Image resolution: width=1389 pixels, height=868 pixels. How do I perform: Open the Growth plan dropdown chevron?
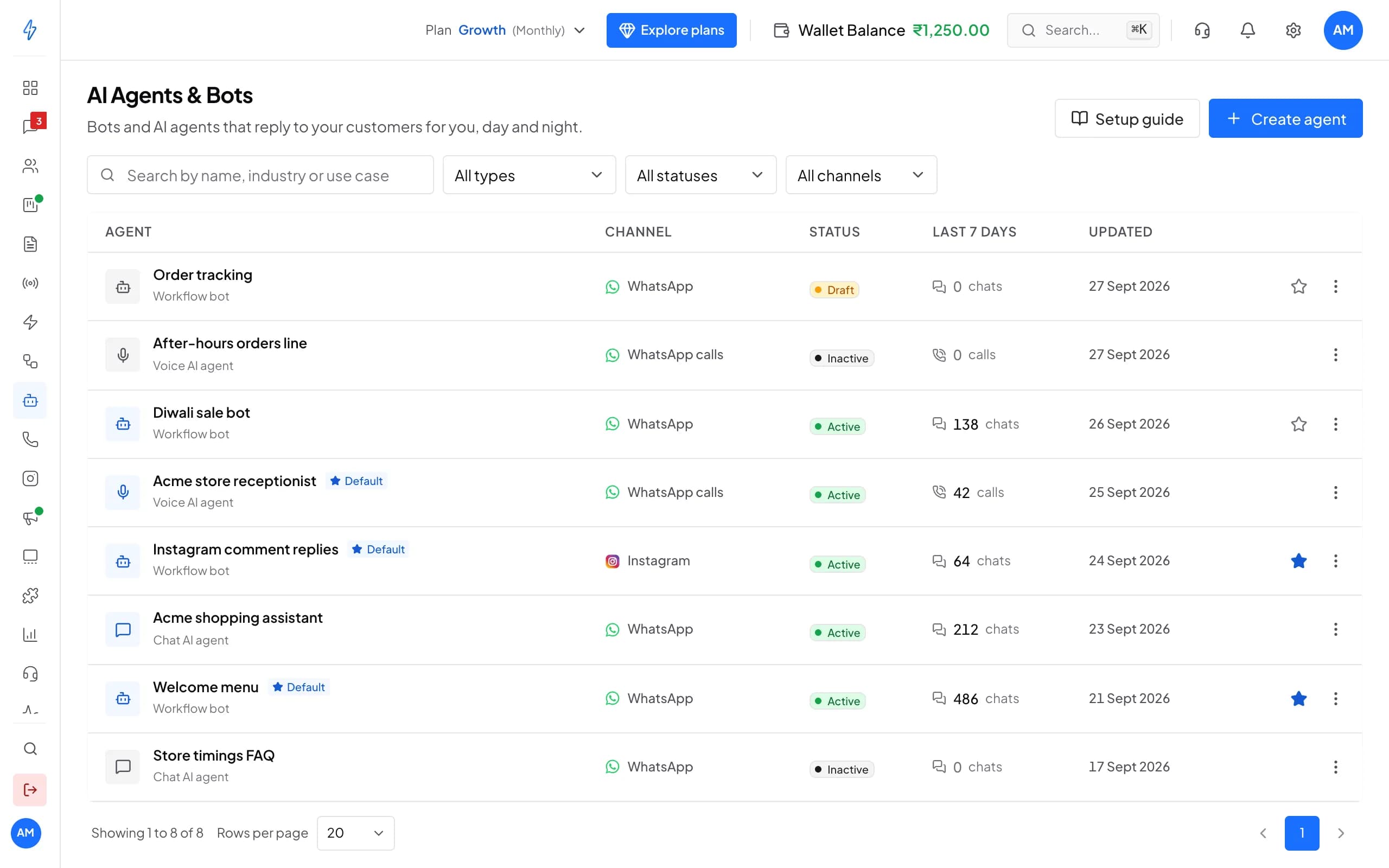point(579,30)
